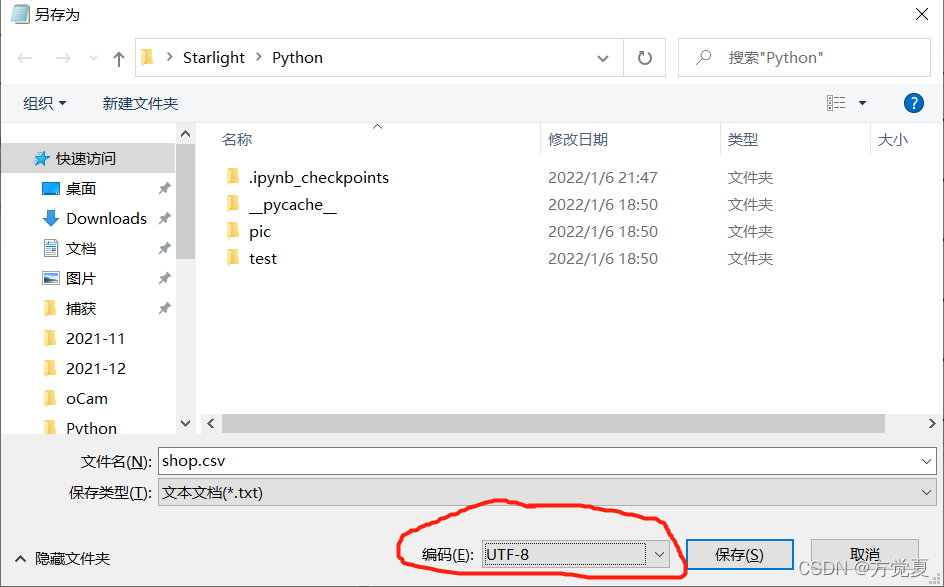Click the pin icon next to 文档

point(164,249)
